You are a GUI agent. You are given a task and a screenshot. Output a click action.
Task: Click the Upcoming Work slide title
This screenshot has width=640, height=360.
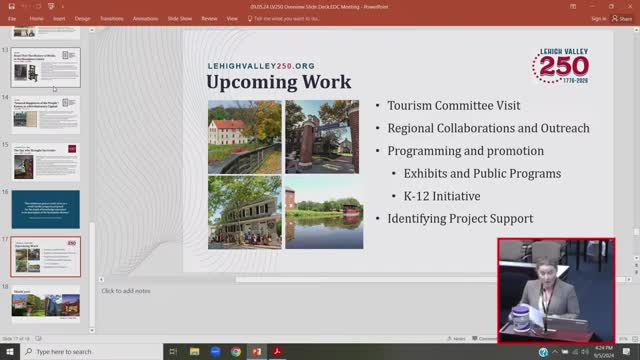click(x=278, y=82)
